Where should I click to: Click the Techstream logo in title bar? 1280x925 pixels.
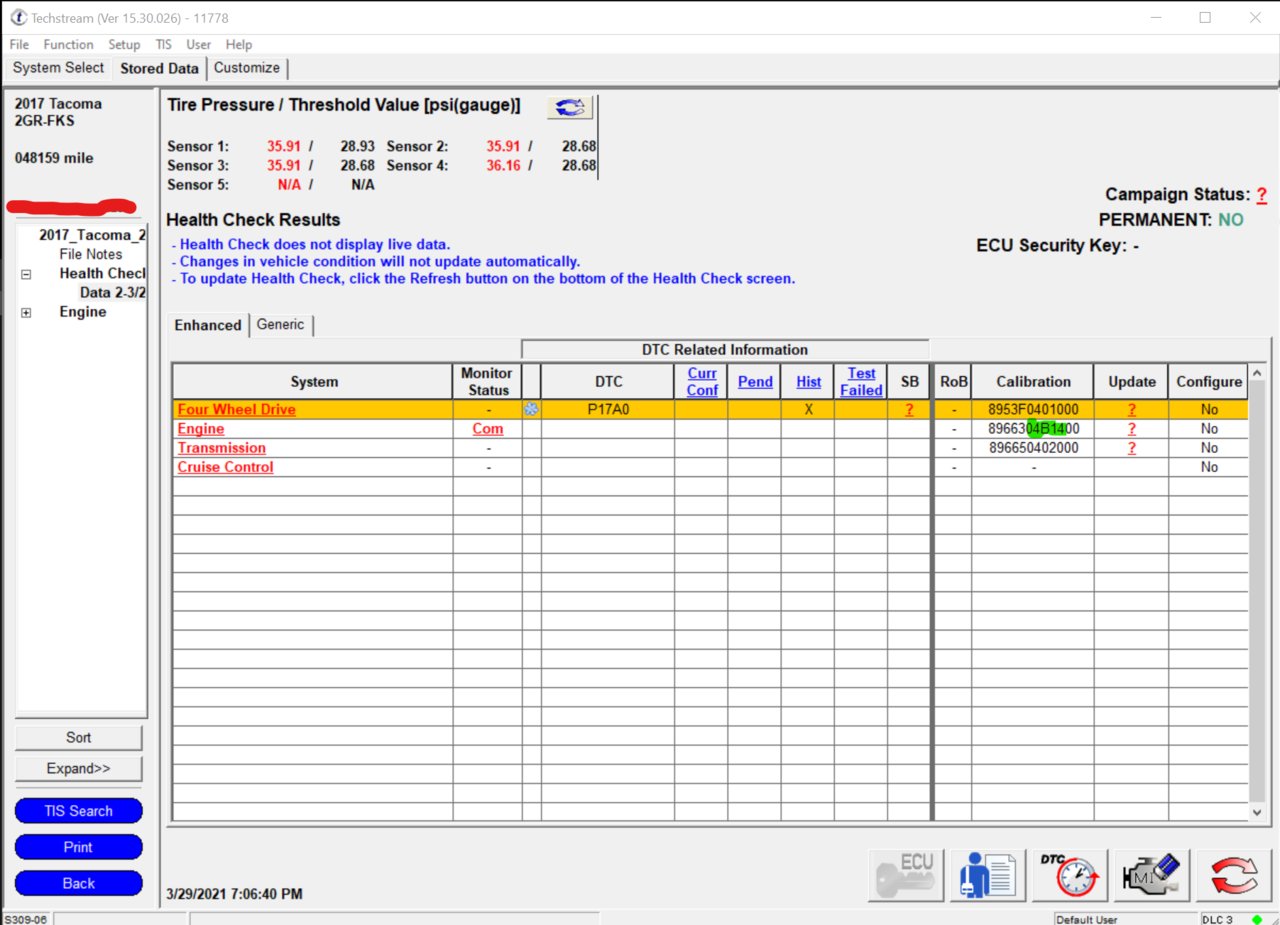tap(18, 17)
